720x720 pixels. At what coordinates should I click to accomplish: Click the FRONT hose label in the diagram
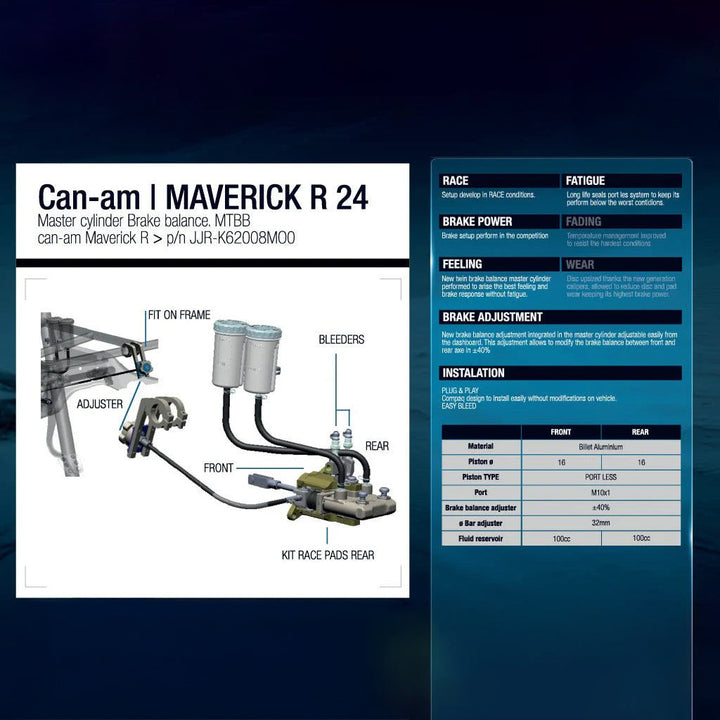click(219, 467)
